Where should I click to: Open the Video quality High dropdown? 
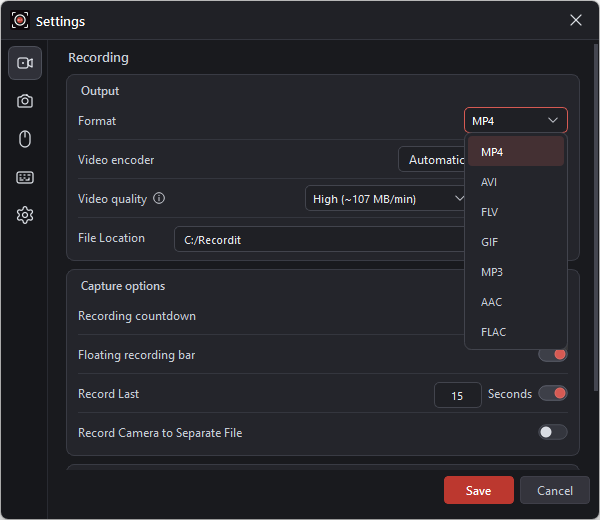pyautogui.click(x=385, y=198)
